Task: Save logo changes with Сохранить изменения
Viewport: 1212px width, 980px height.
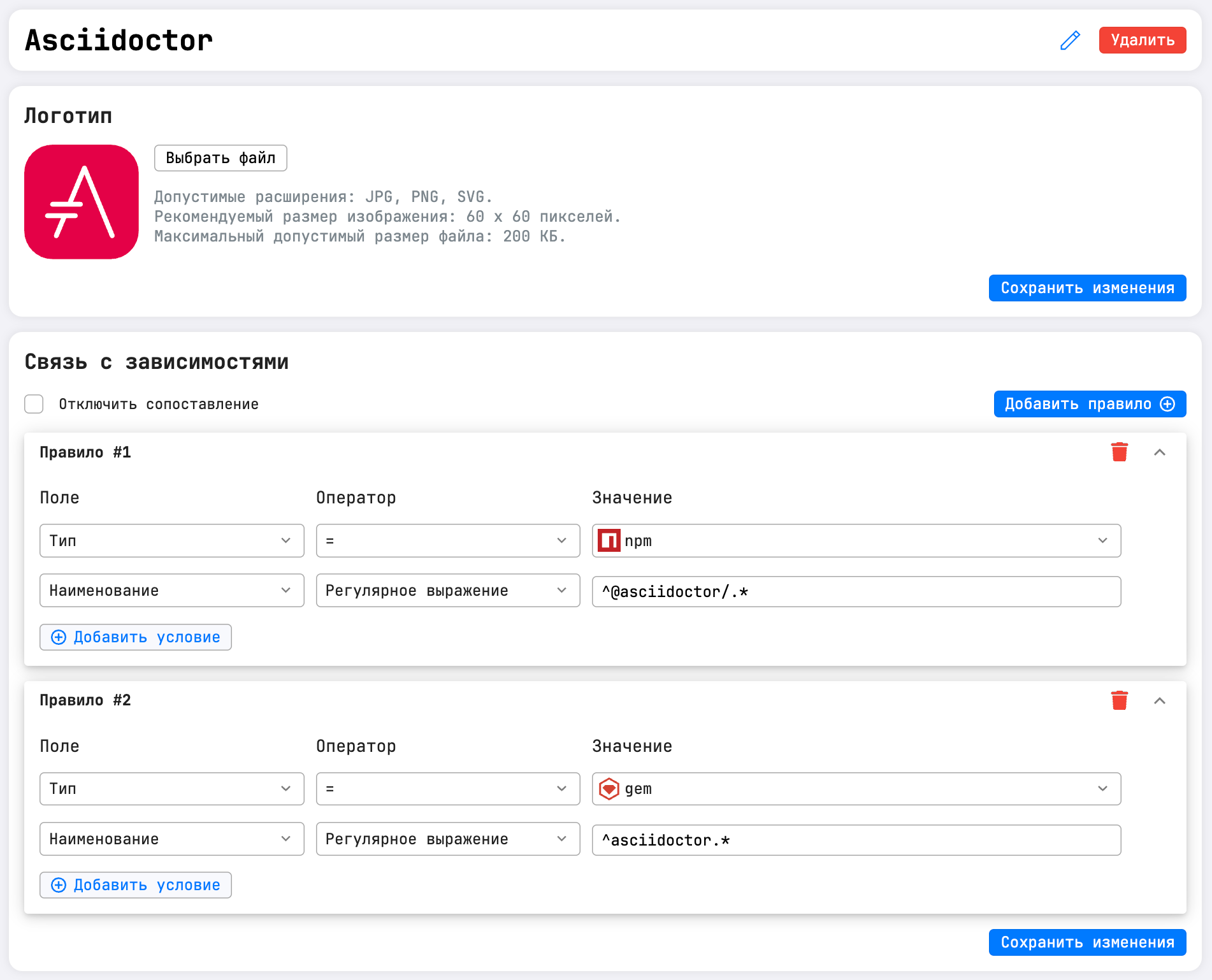Action: coord(1087,288)
